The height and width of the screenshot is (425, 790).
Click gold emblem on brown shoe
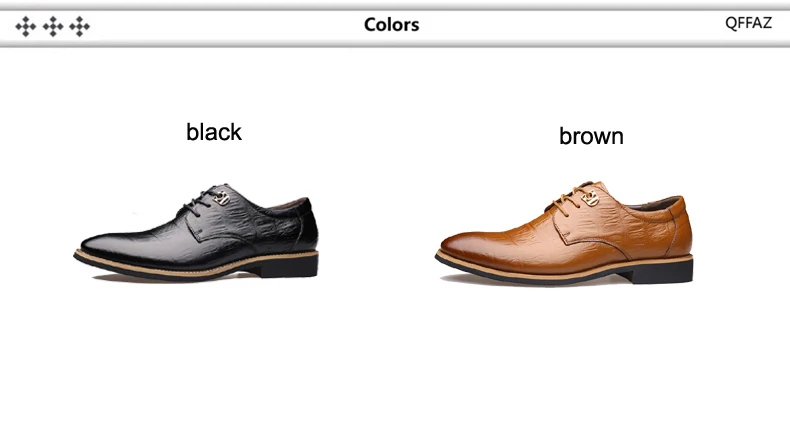tap(590, 197)
